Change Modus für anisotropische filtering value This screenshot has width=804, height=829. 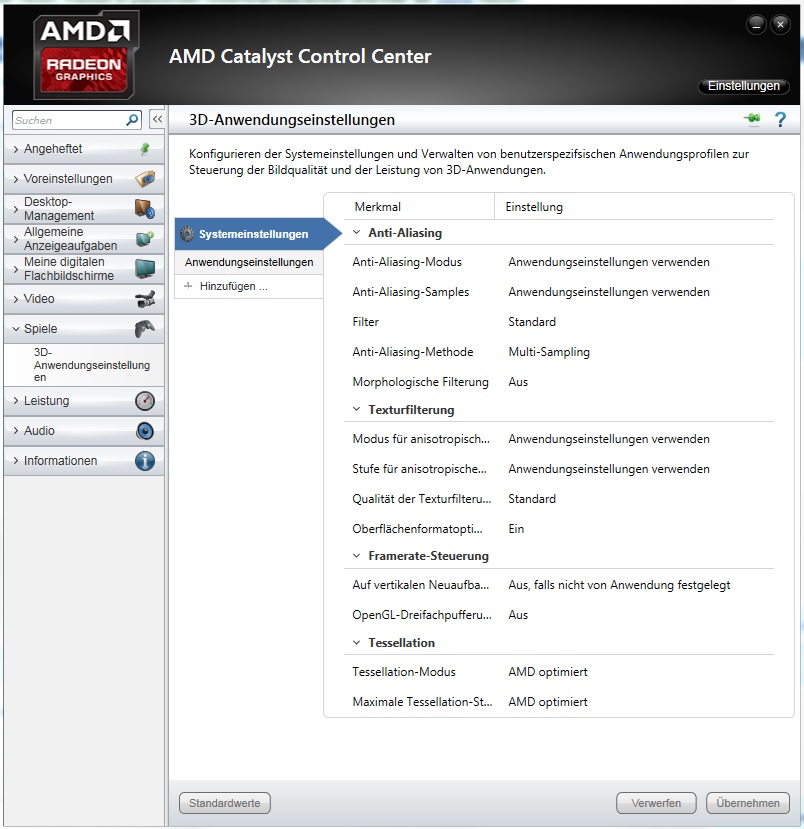pyautogui.click(x=609, y=439)
